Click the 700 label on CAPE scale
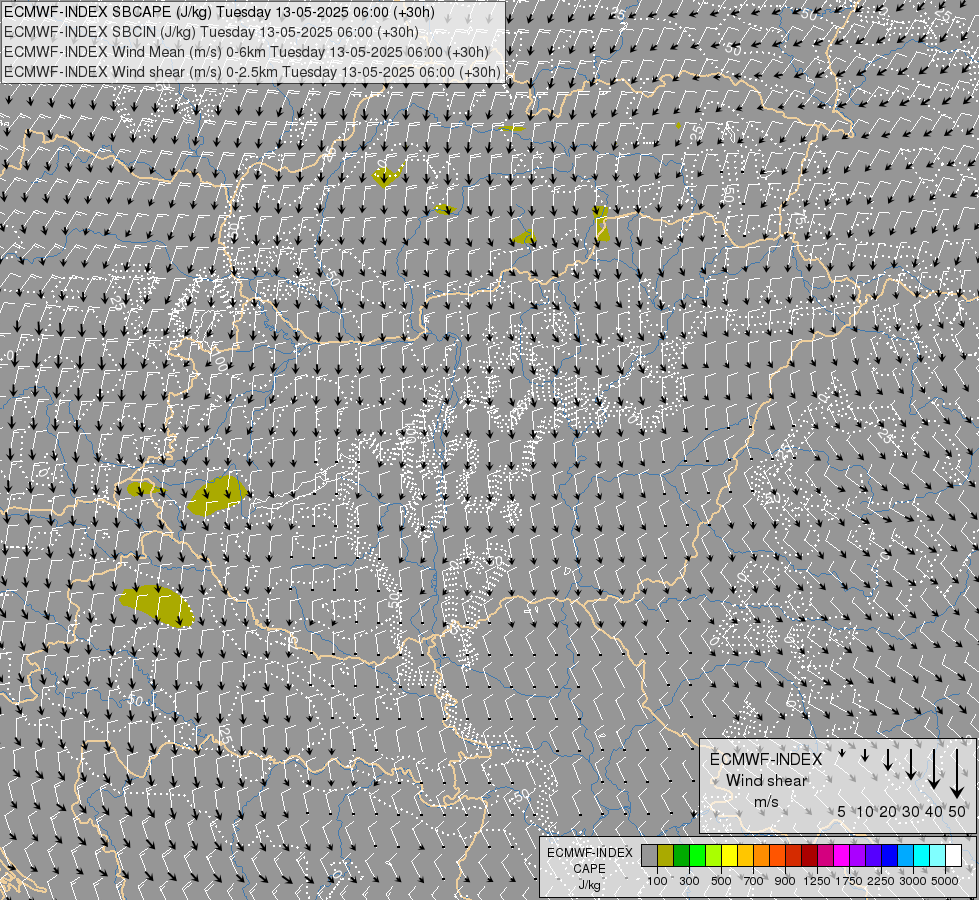This screenshot has width=979, height=900. pyautogui.click(x=754, y=881)
